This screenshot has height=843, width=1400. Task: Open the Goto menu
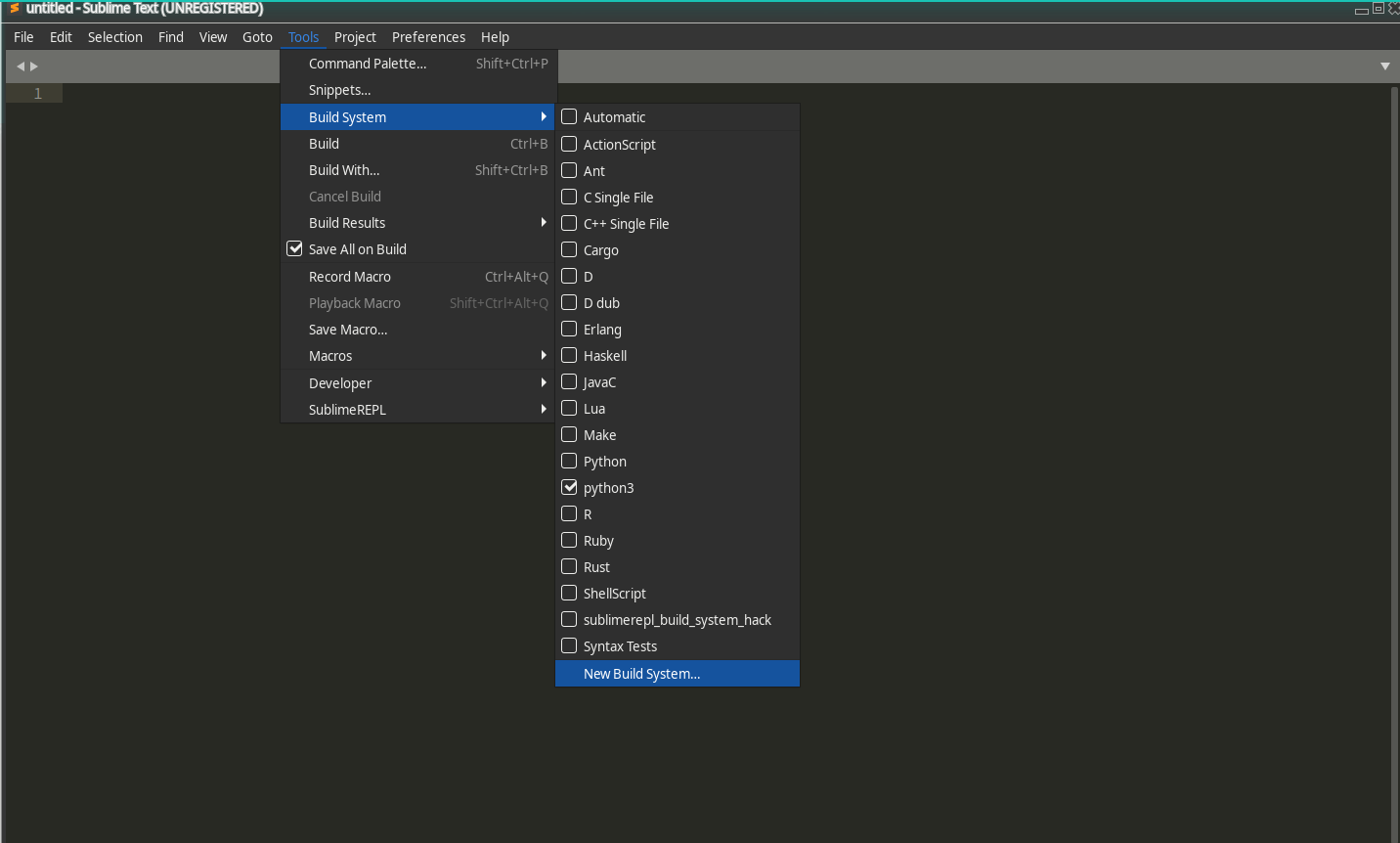pyautogui.click(x=257, y=37)
